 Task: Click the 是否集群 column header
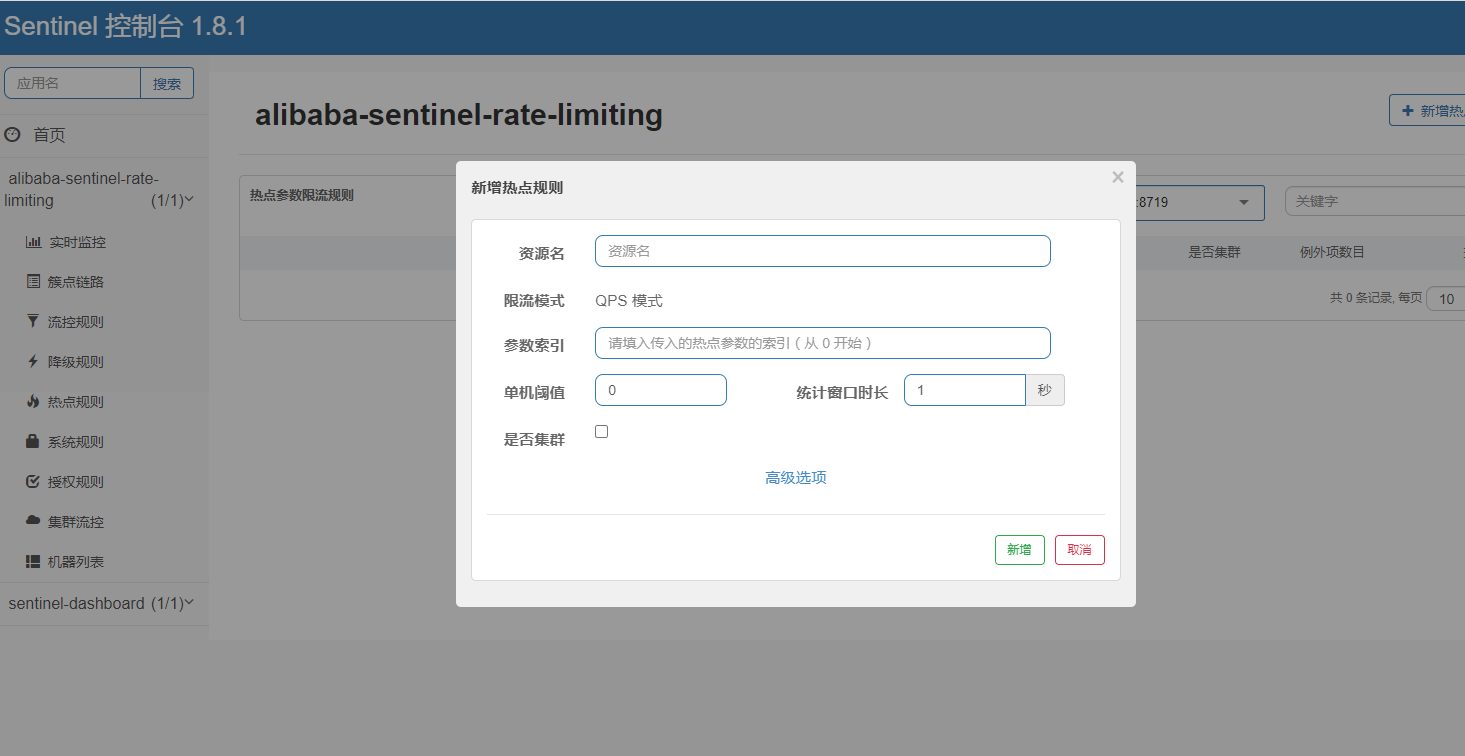pyautogui.click(x=1214, y=252)
